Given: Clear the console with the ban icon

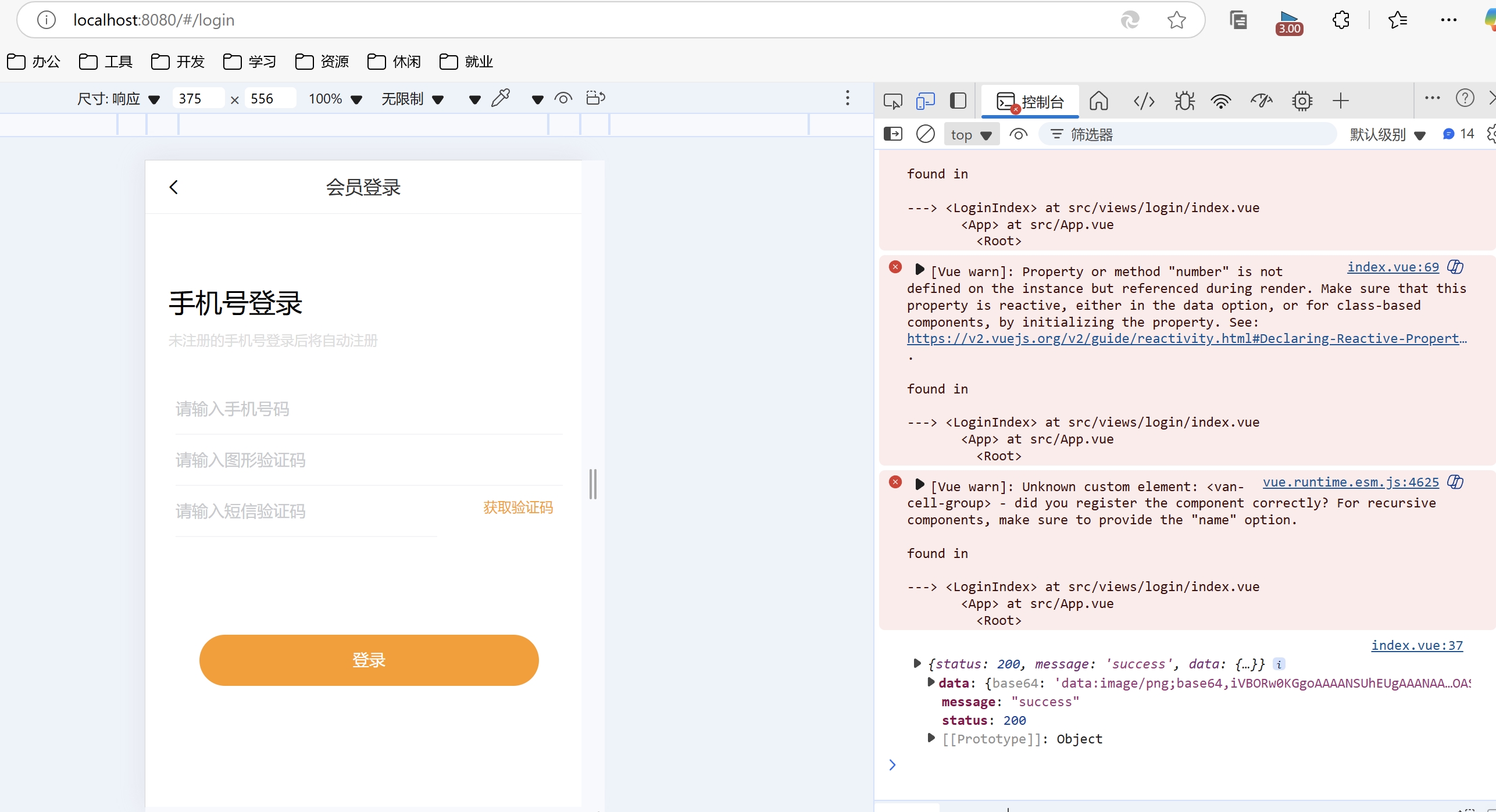Looking at the screenshot, I should click(925, 134).
